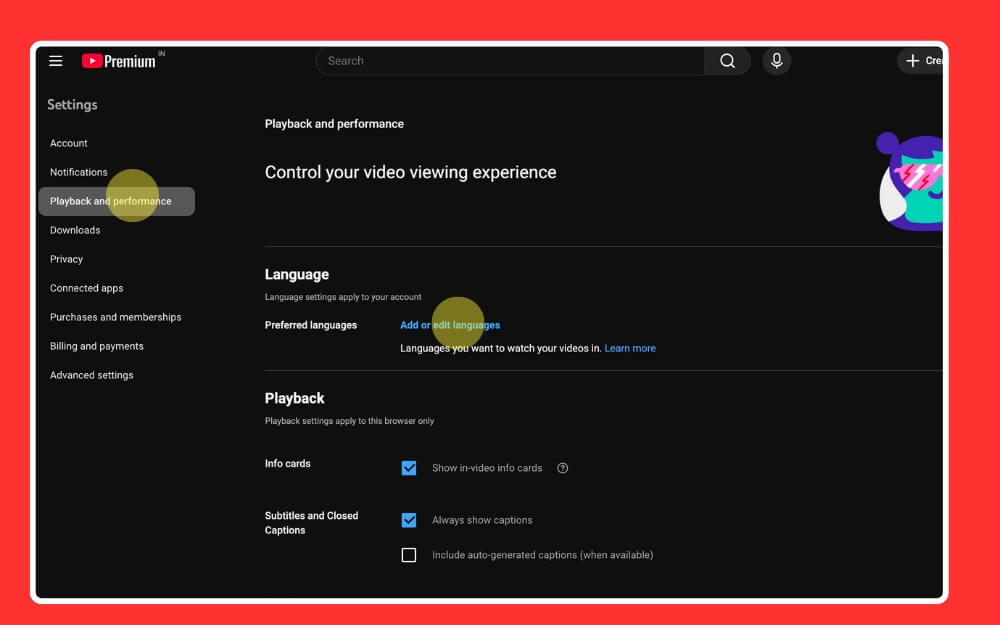Start a voice search with the microphone icon
Screen dimensions: 1000x625
(776, 60)
